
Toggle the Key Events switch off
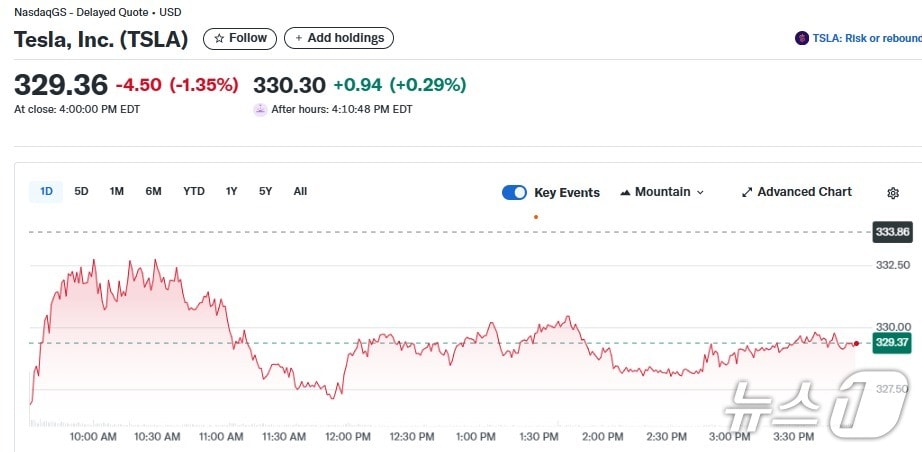pyautogui.click(x=514, y=193)
